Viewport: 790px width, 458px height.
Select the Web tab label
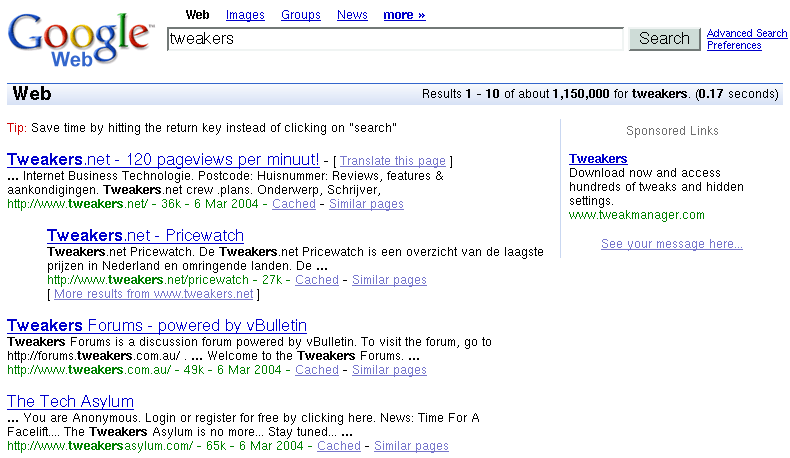tap(198, 15)
